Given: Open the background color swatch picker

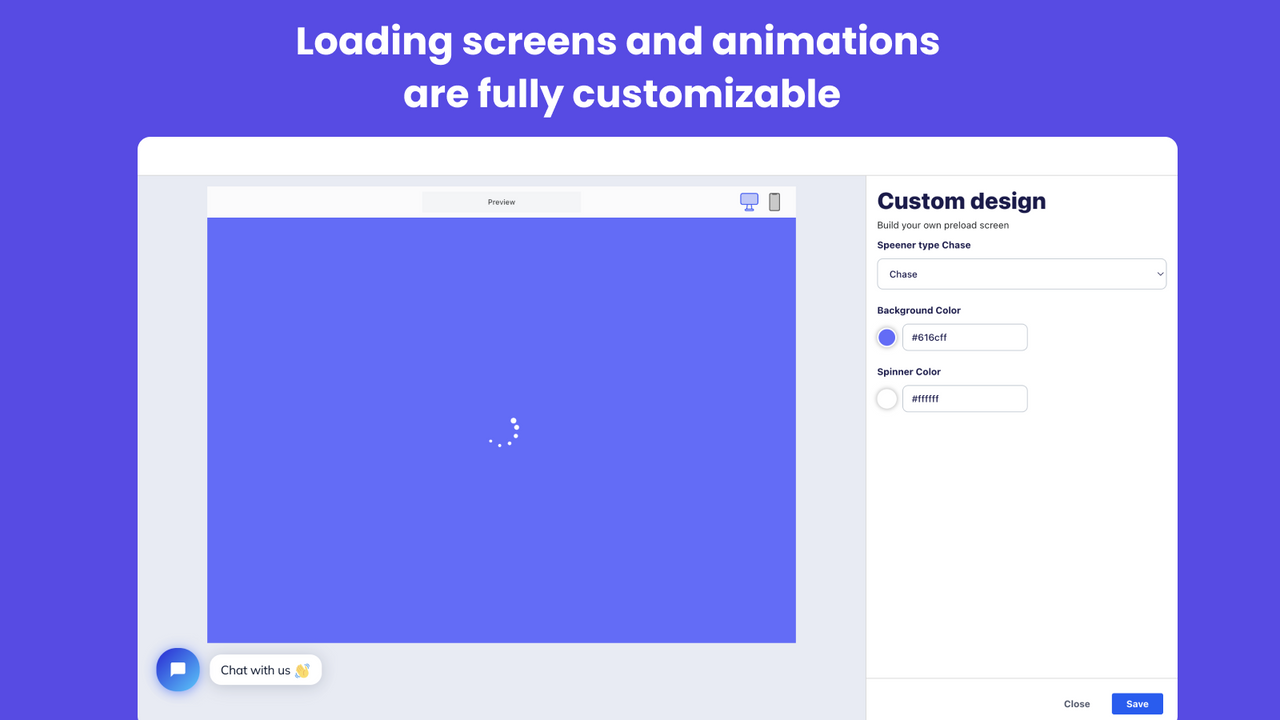Looking at the screenshot, I should pyautogui.click(x=887, y=337).
